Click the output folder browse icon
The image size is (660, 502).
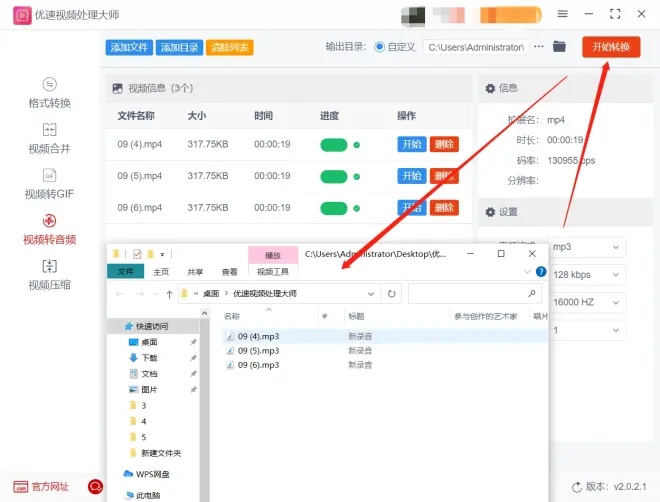coord(560,47)
